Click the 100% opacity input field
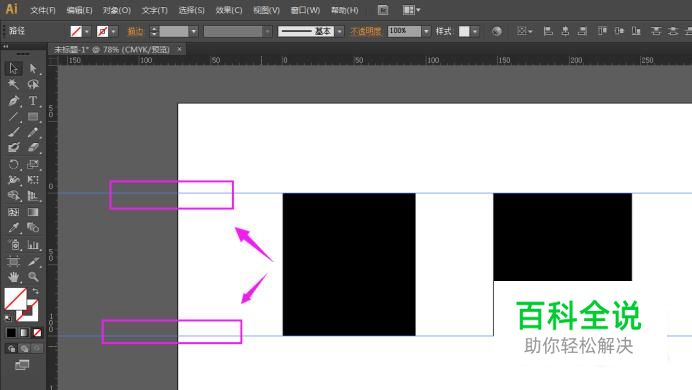Image resolution: width=692 pixels, height=390 pixels. click(404, 31)
